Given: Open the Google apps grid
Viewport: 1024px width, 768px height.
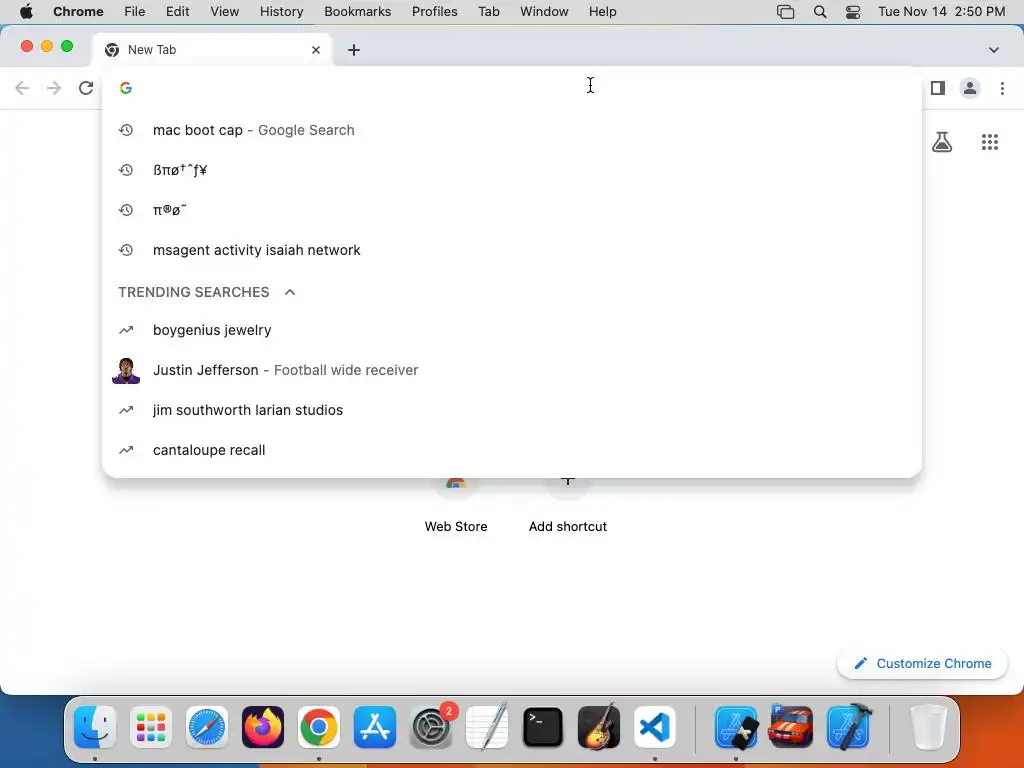Looking at the screenshot, I should (990, 142).
